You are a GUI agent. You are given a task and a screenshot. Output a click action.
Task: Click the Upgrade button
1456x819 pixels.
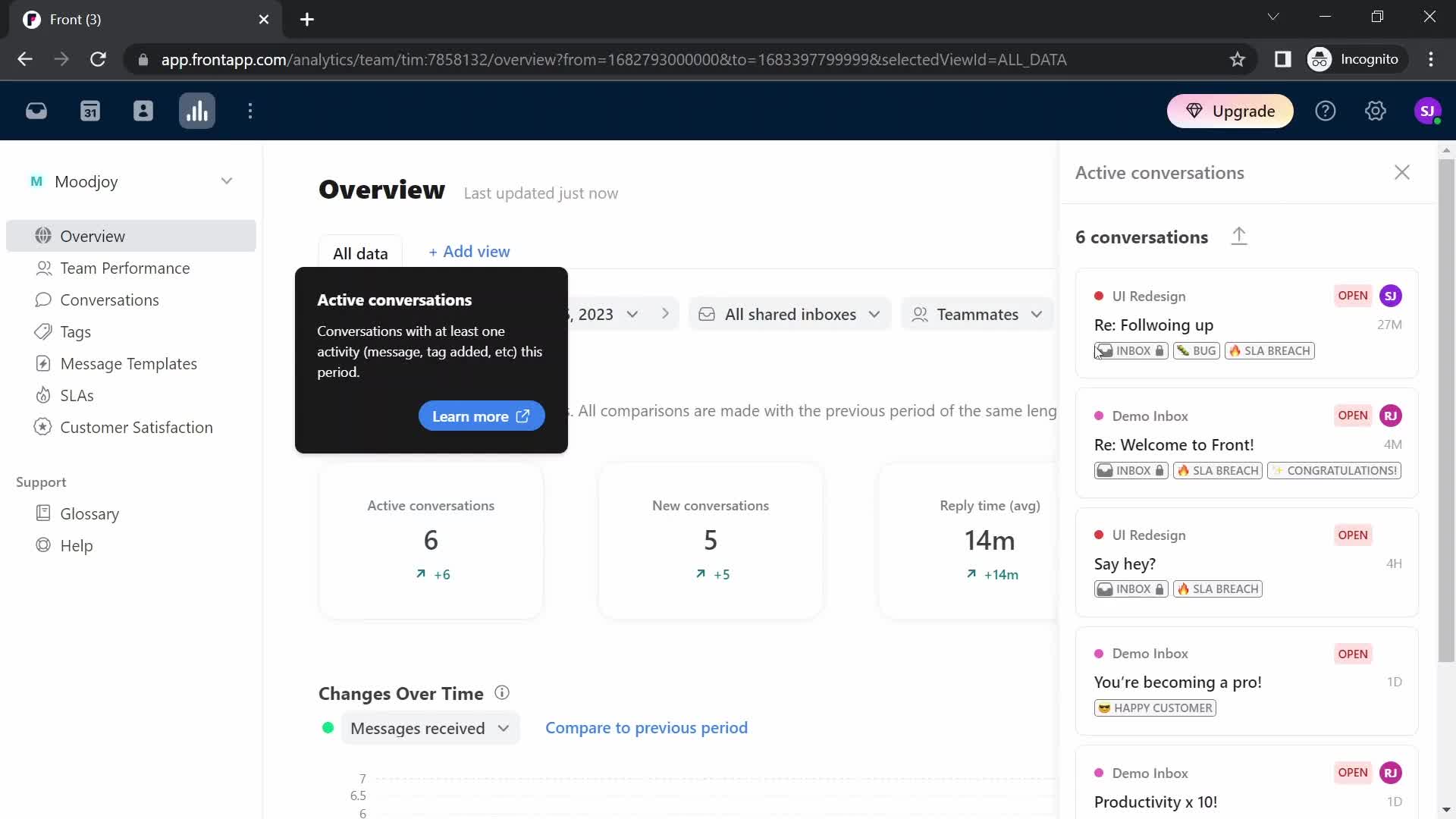1229,111
